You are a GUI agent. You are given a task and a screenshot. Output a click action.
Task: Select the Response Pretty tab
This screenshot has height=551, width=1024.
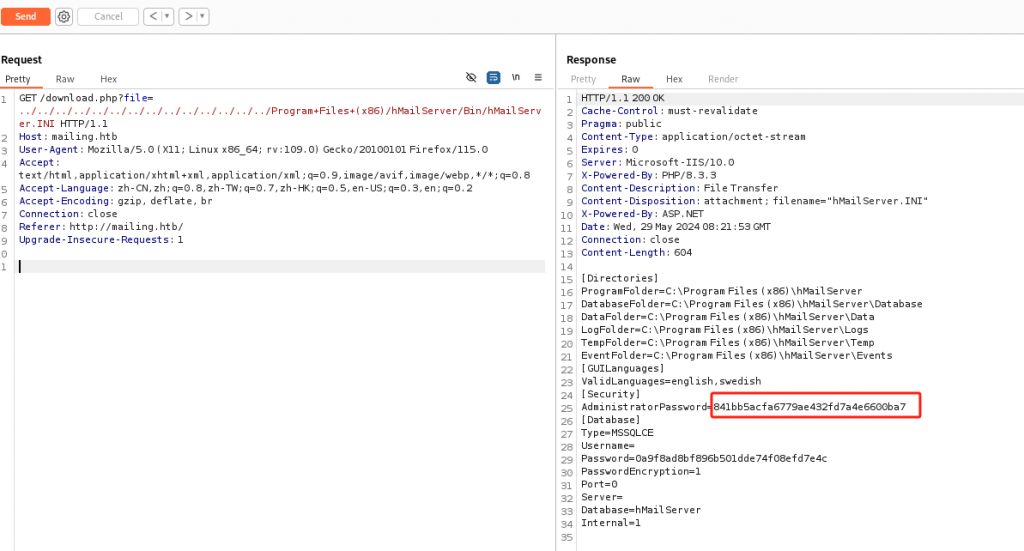coord(583,79)
